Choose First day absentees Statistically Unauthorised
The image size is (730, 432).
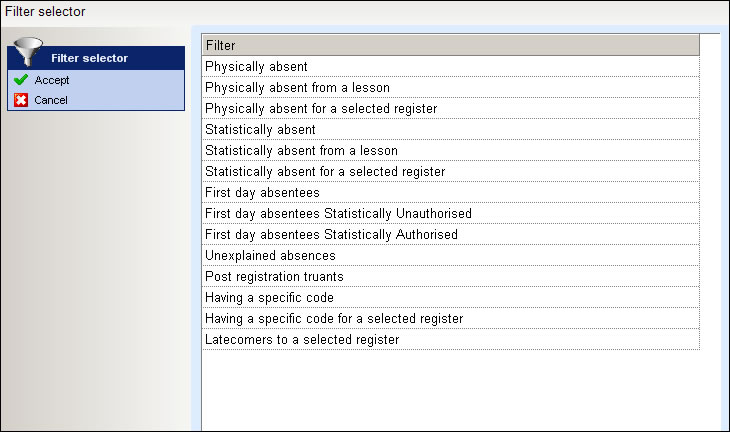pos(451,213)
